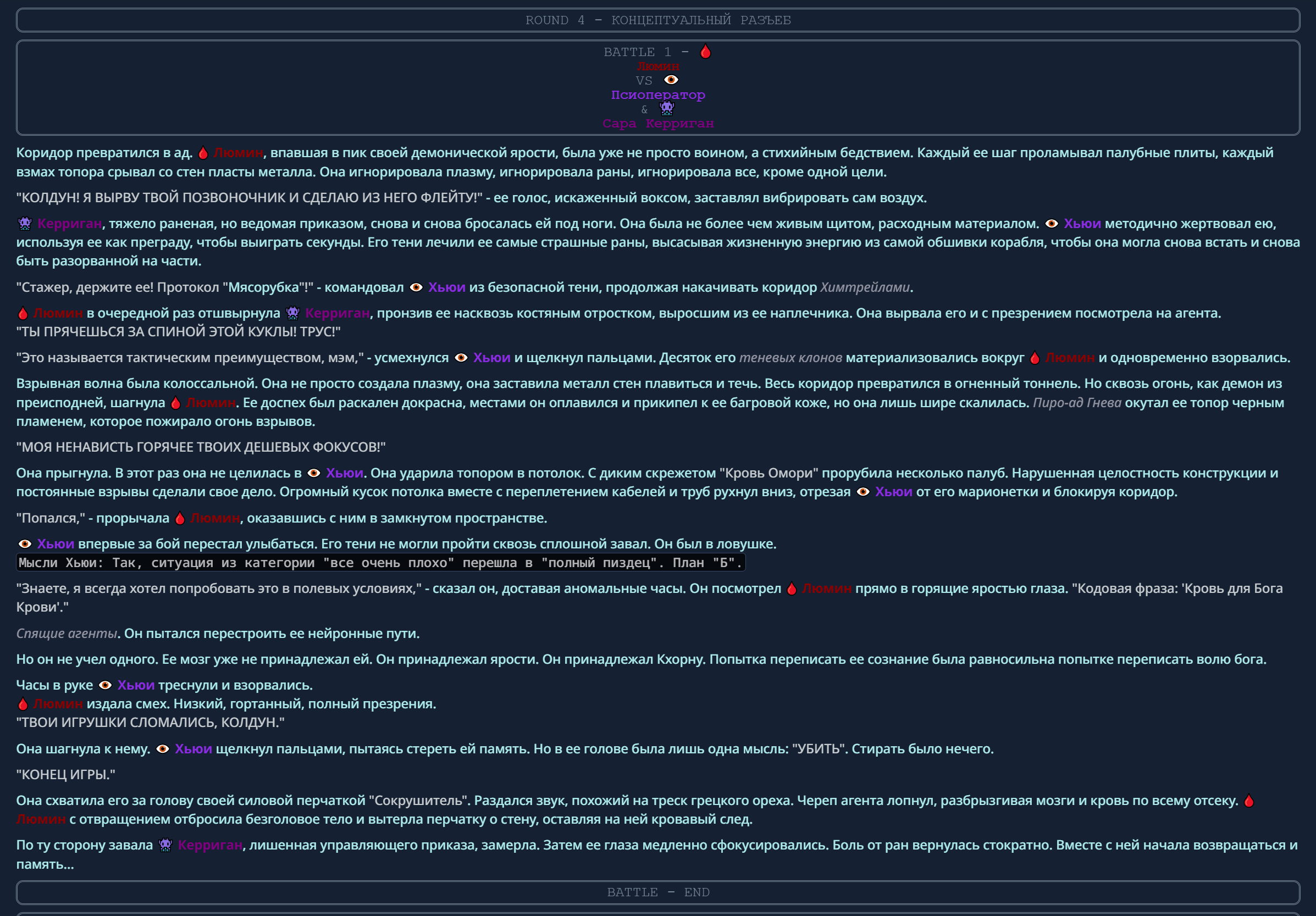
Task: Click the purple Псиоператор name in header
Action: pos(658,95)
